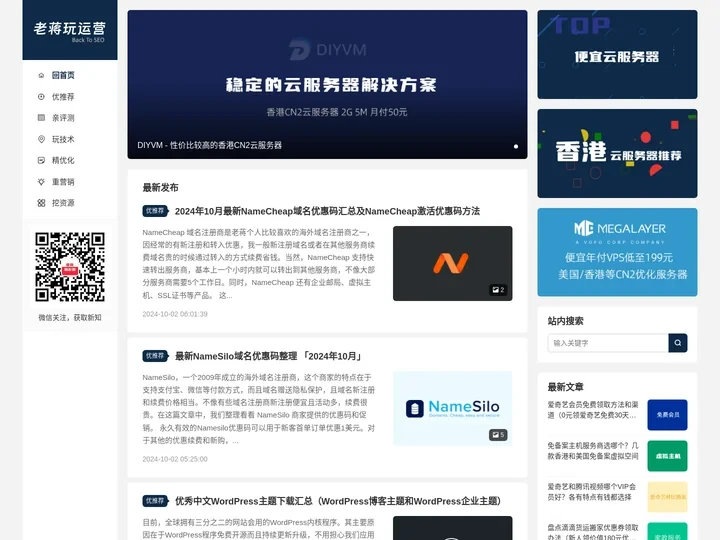The image size is (720, 540).
Task: Open the DIYVM slider caption link
Action: pyautogui.click(x=209, y=145)
